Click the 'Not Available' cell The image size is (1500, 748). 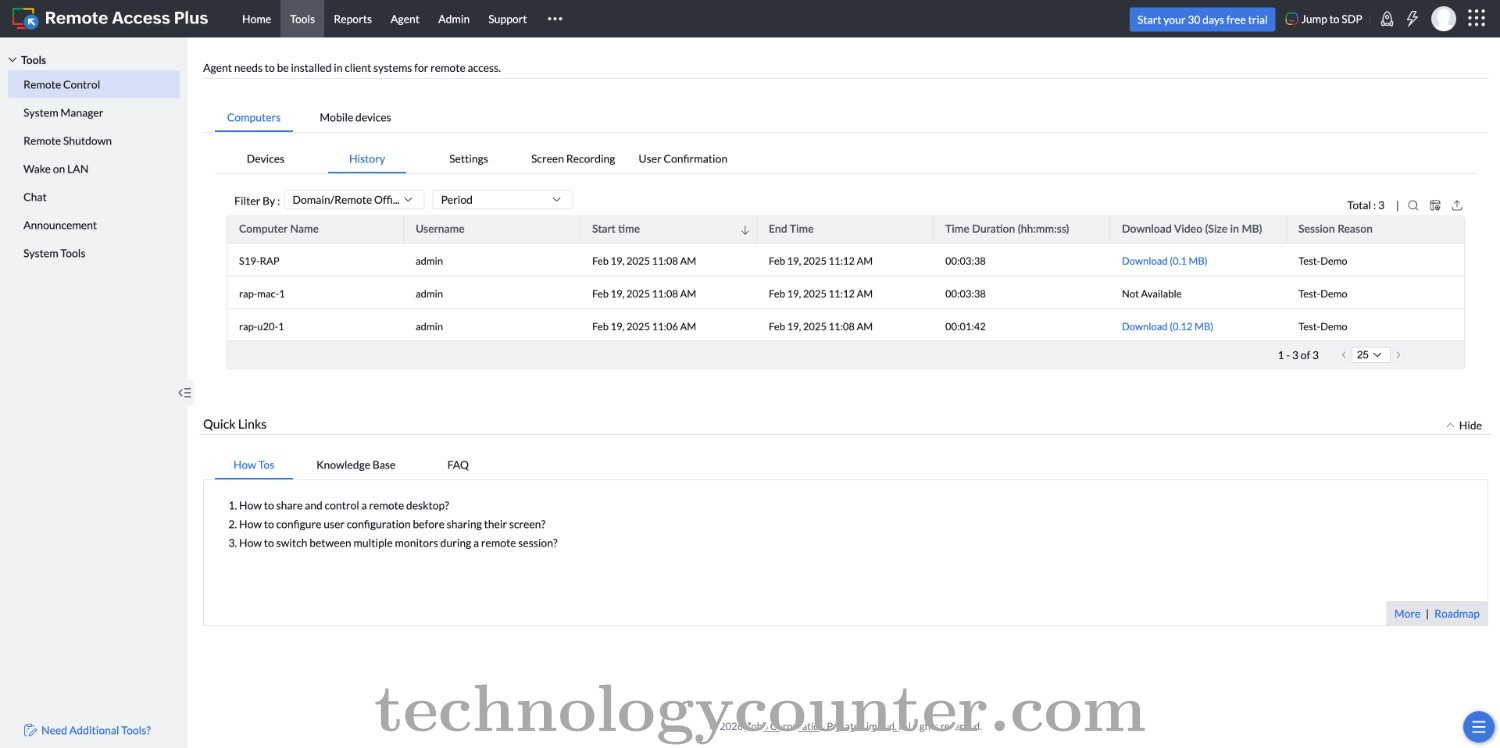1151,294
